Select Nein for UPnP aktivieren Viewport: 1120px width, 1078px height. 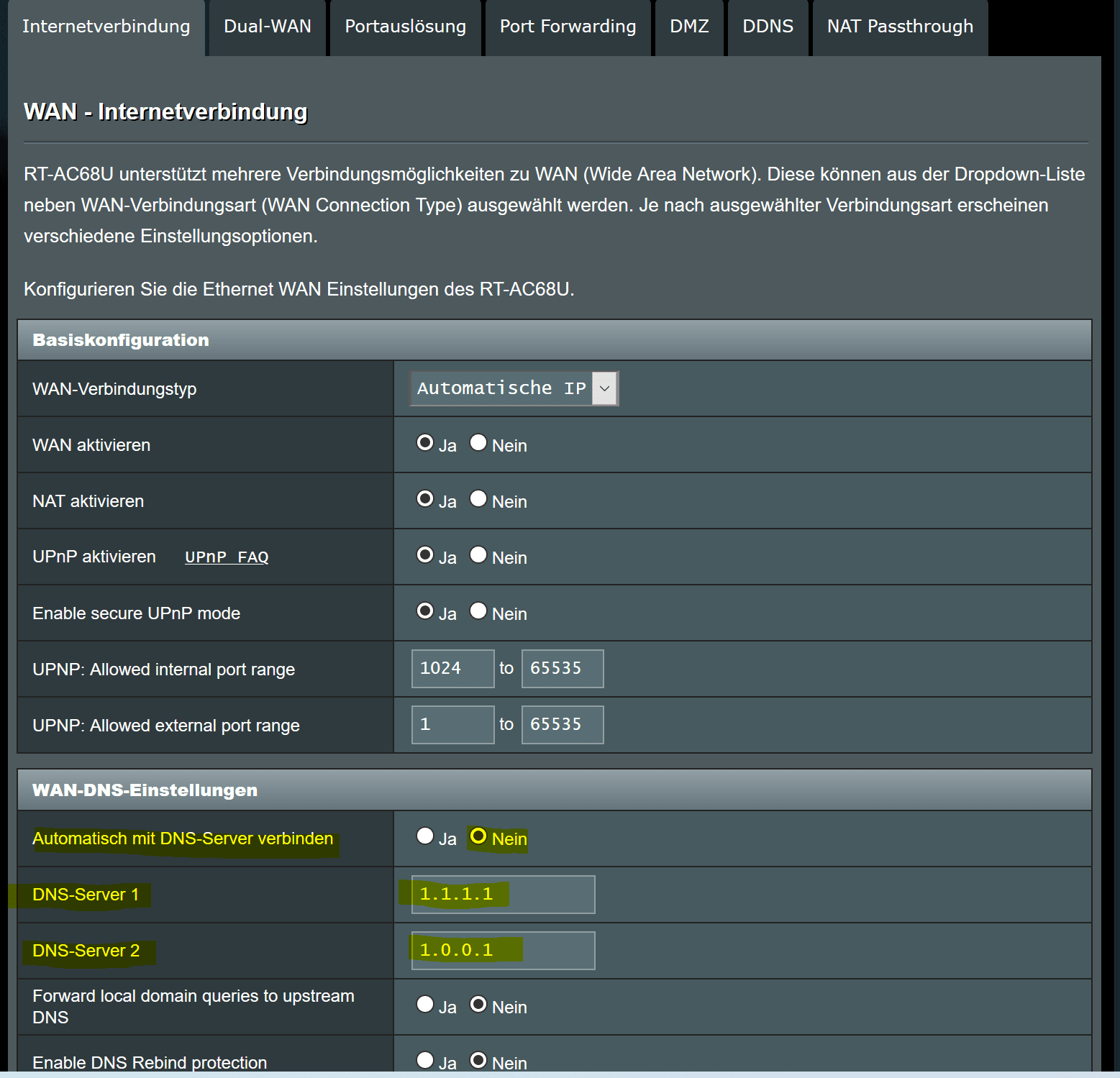pyautogui.click(x=478, y=554)
